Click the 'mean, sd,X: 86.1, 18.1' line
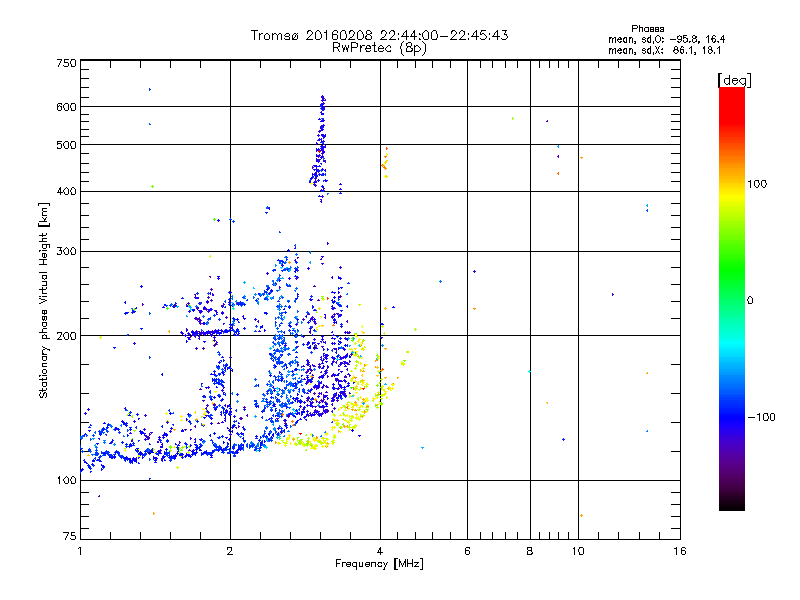800x600 pixels. (x=664, y=51)
